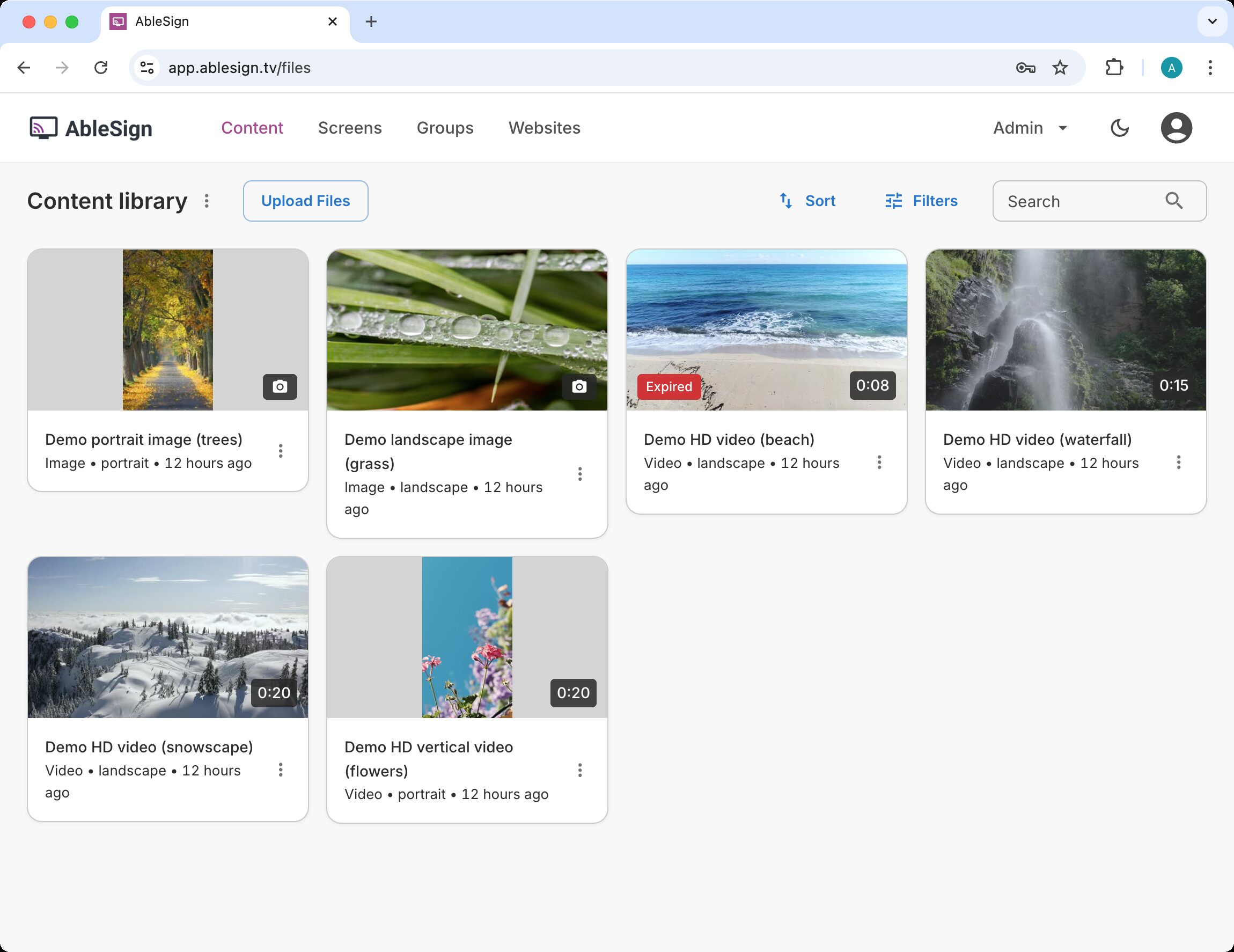Image resolution: width=1234 pixels, height=952 pixels.
Task: Expand the Admin dropdown
Action: coord(1030,128)
